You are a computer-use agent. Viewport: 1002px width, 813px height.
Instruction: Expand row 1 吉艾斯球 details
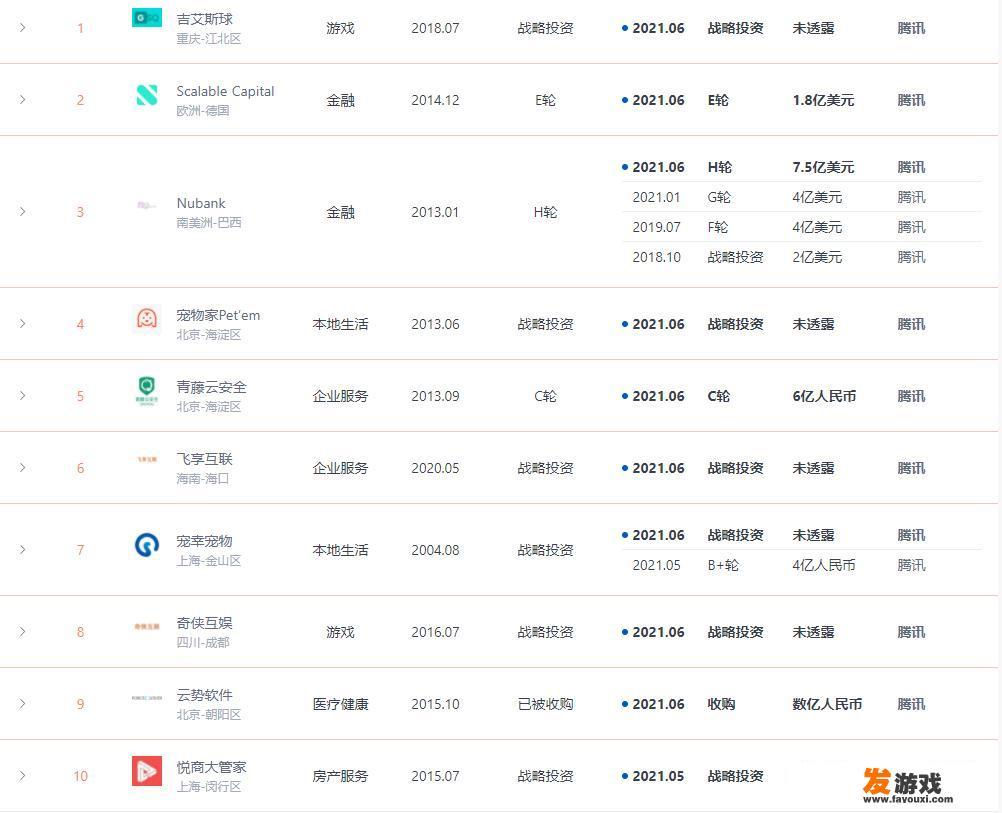[22, 27]
